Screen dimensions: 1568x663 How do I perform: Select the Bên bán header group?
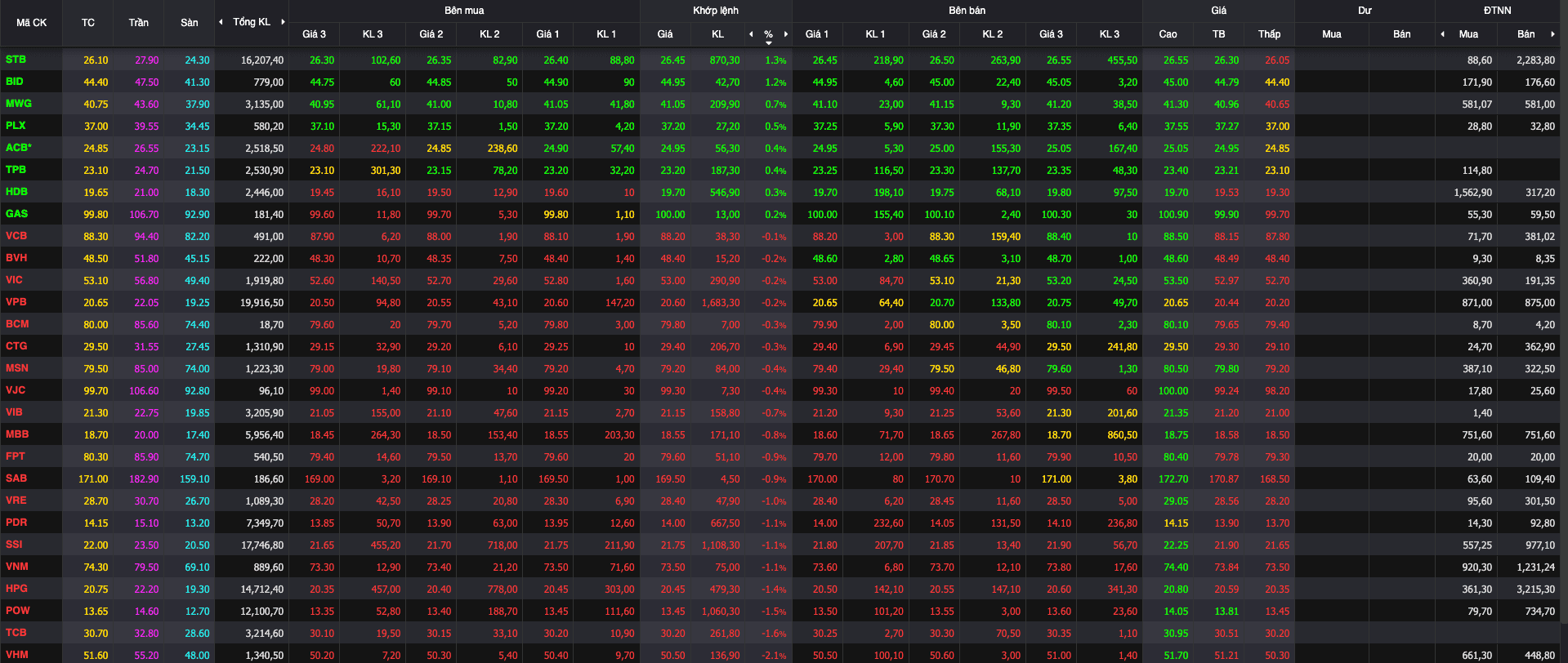[x=967, y=11]
